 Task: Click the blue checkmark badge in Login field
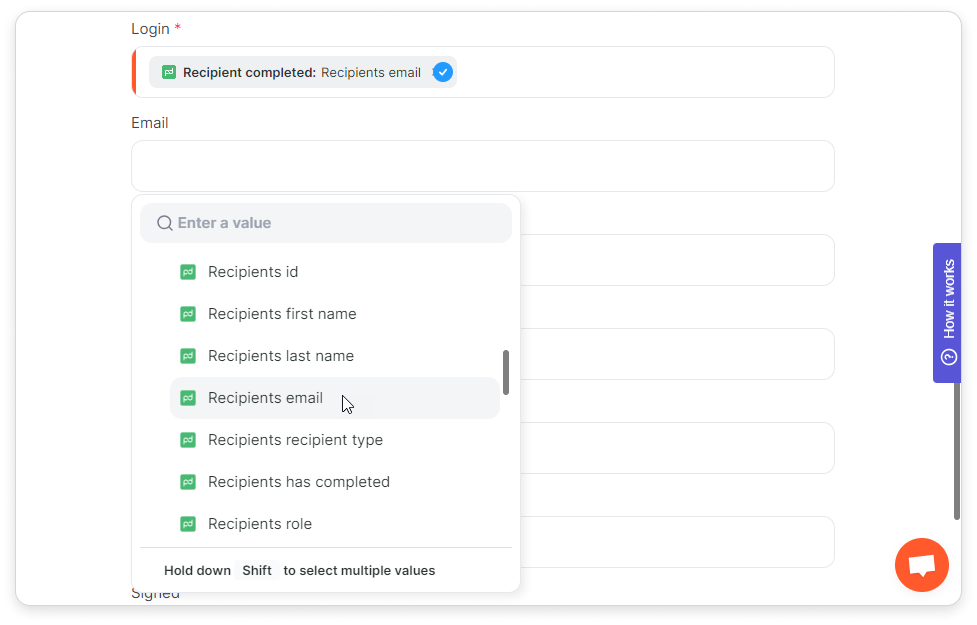click(442, 72)
